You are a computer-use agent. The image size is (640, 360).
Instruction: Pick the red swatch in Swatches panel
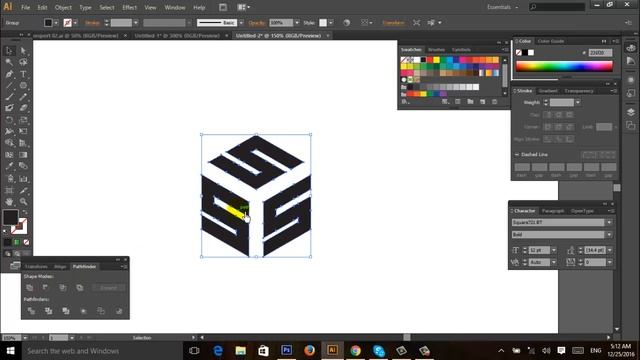[x=430, y=60]
